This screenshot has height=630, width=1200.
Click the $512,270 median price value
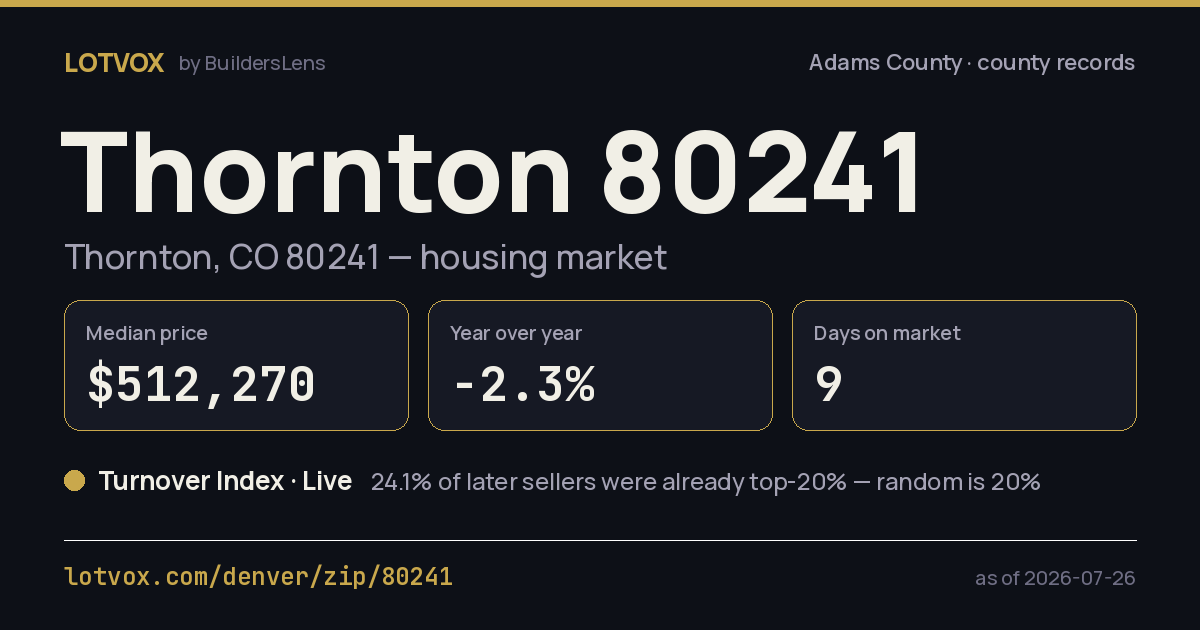(x=201, y=385)
